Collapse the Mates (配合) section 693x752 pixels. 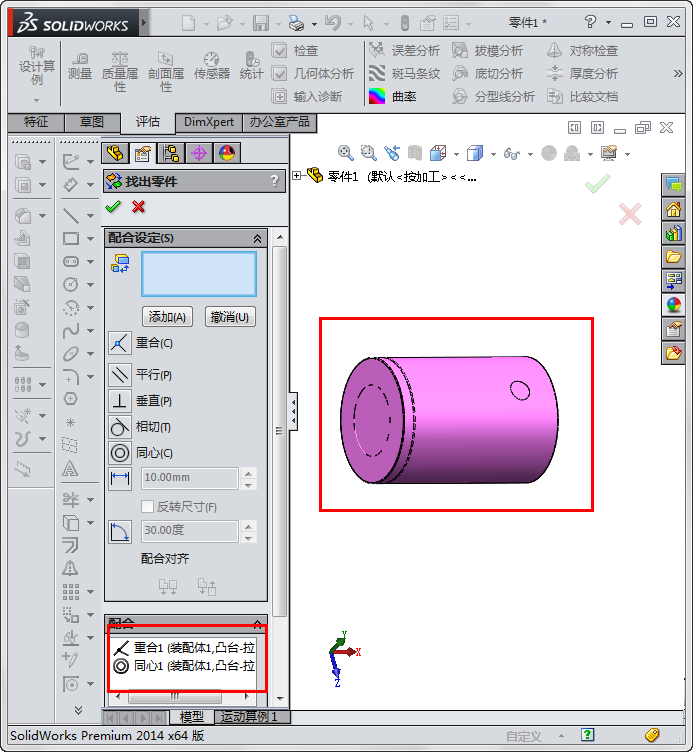258,623
